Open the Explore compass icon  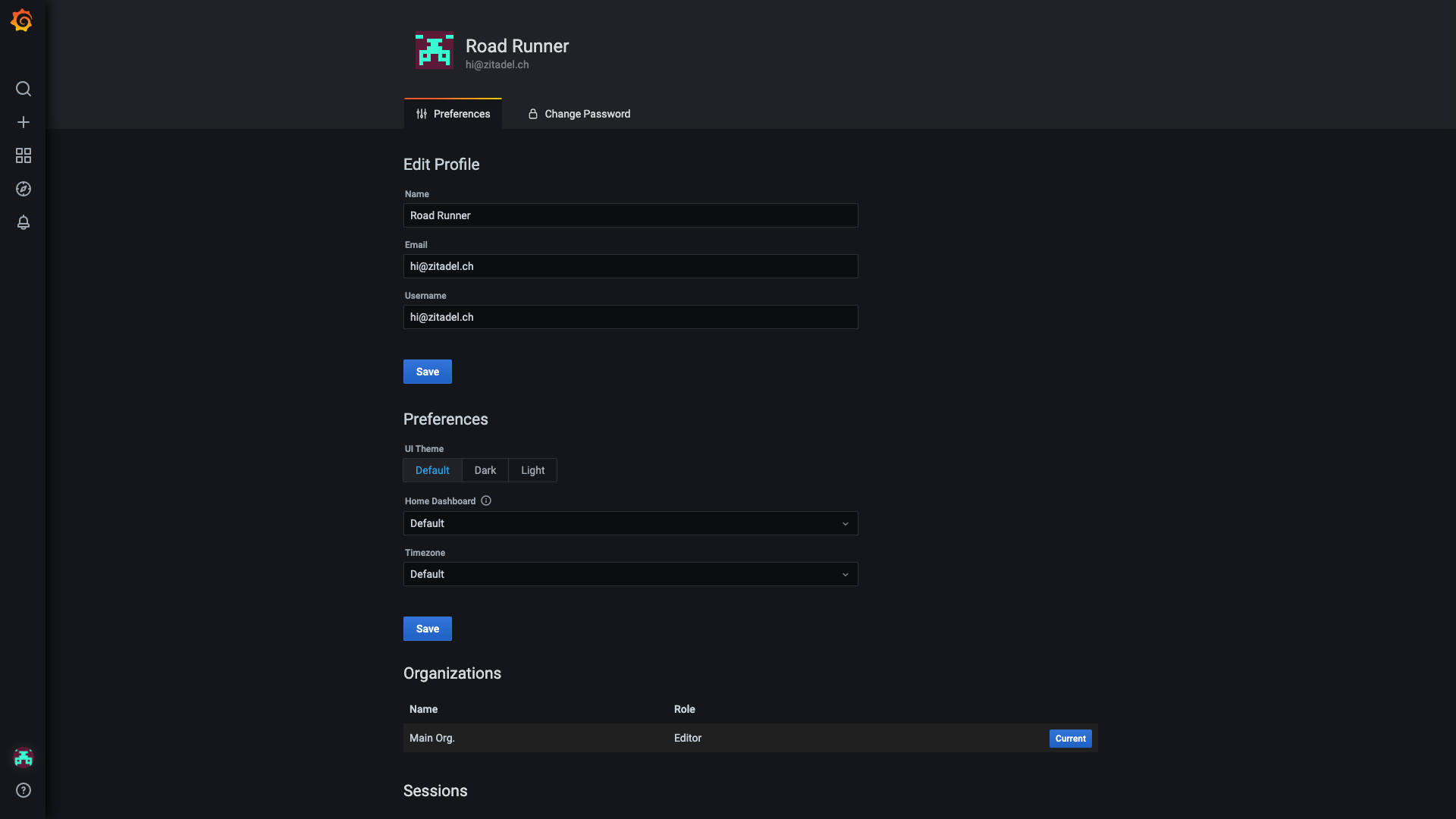coord(24,189)
